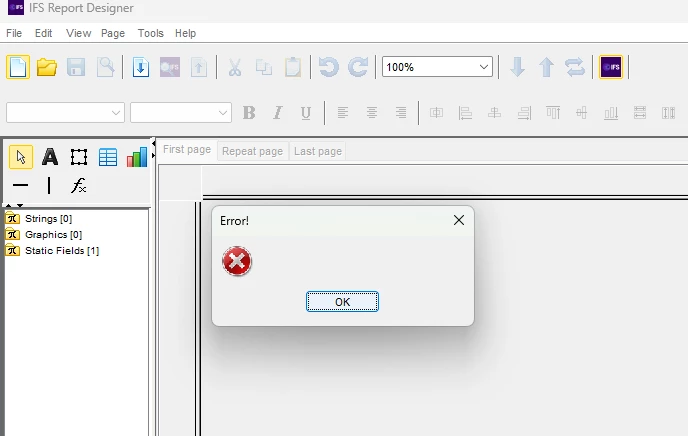Open the Page menu
This screenshot has height=436, width=688.
pos(113,33)
